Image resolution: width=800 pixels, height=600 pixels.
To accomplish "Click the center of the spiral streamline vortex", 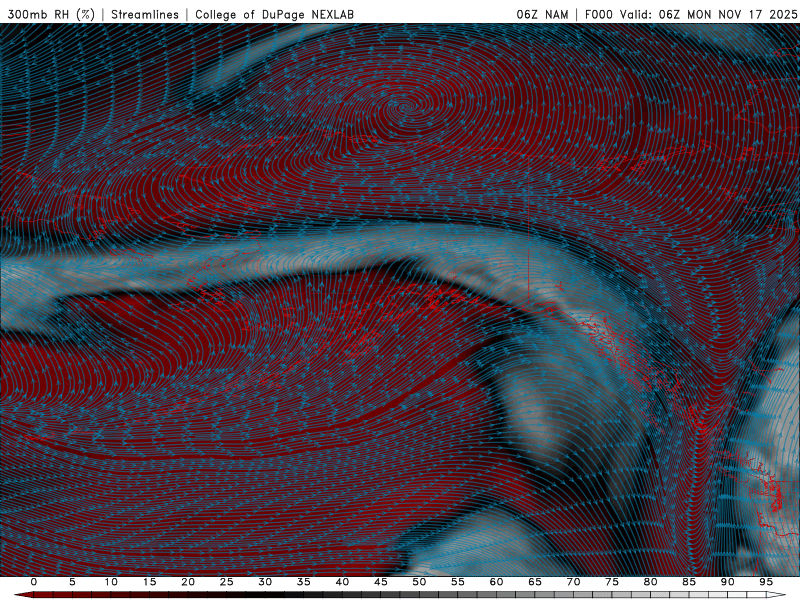I will (404, 107).
